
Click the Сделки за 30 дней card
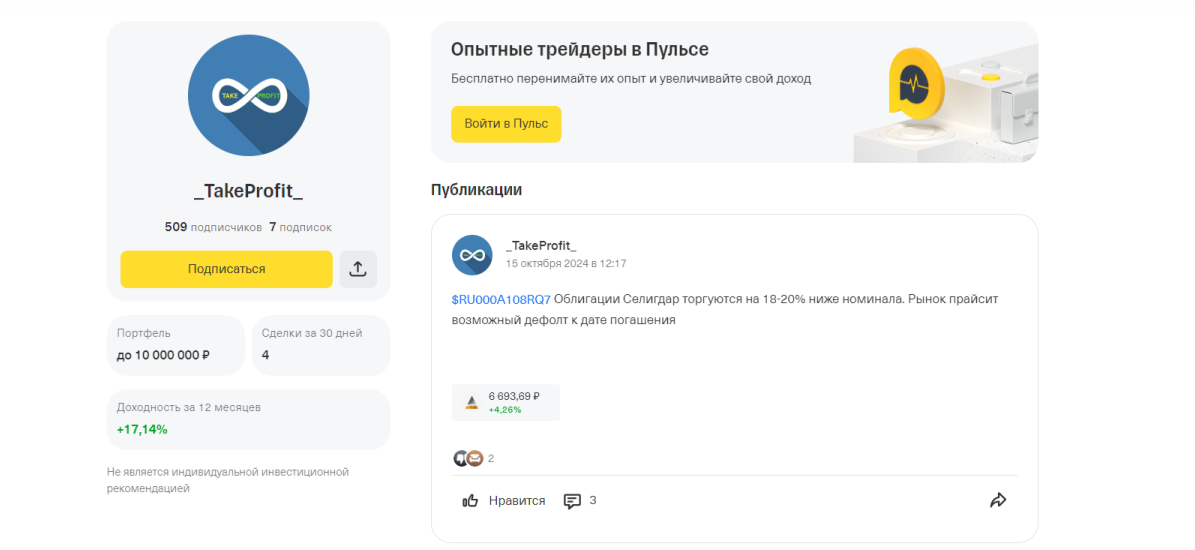(320, 345)
